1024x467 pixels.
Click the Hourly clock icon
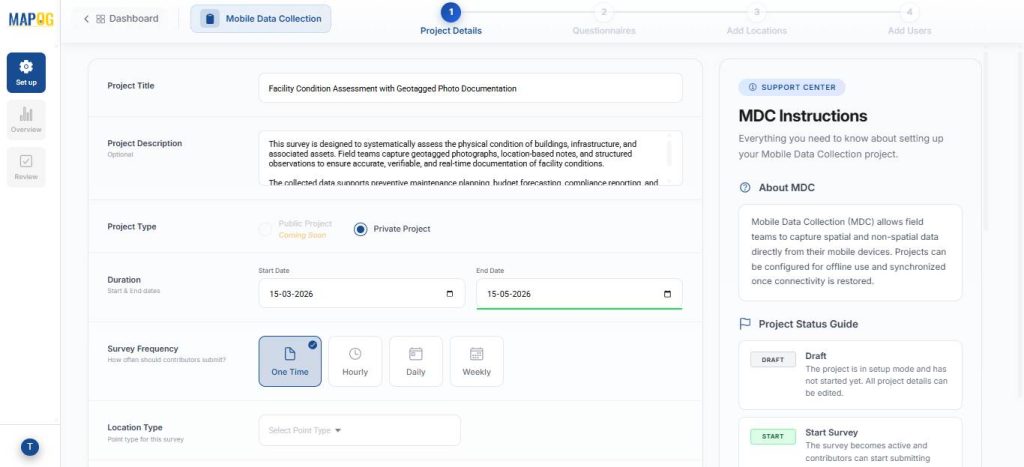coord(355,354)
